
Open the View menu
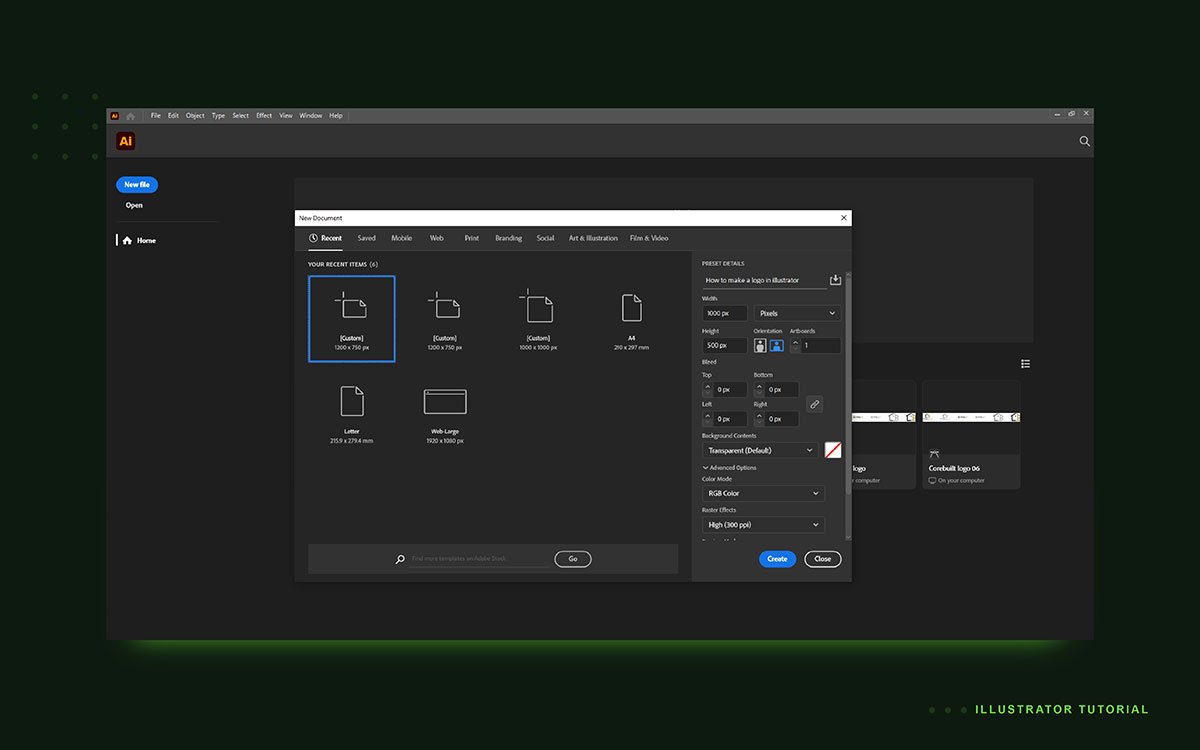[x=286, y=116]
